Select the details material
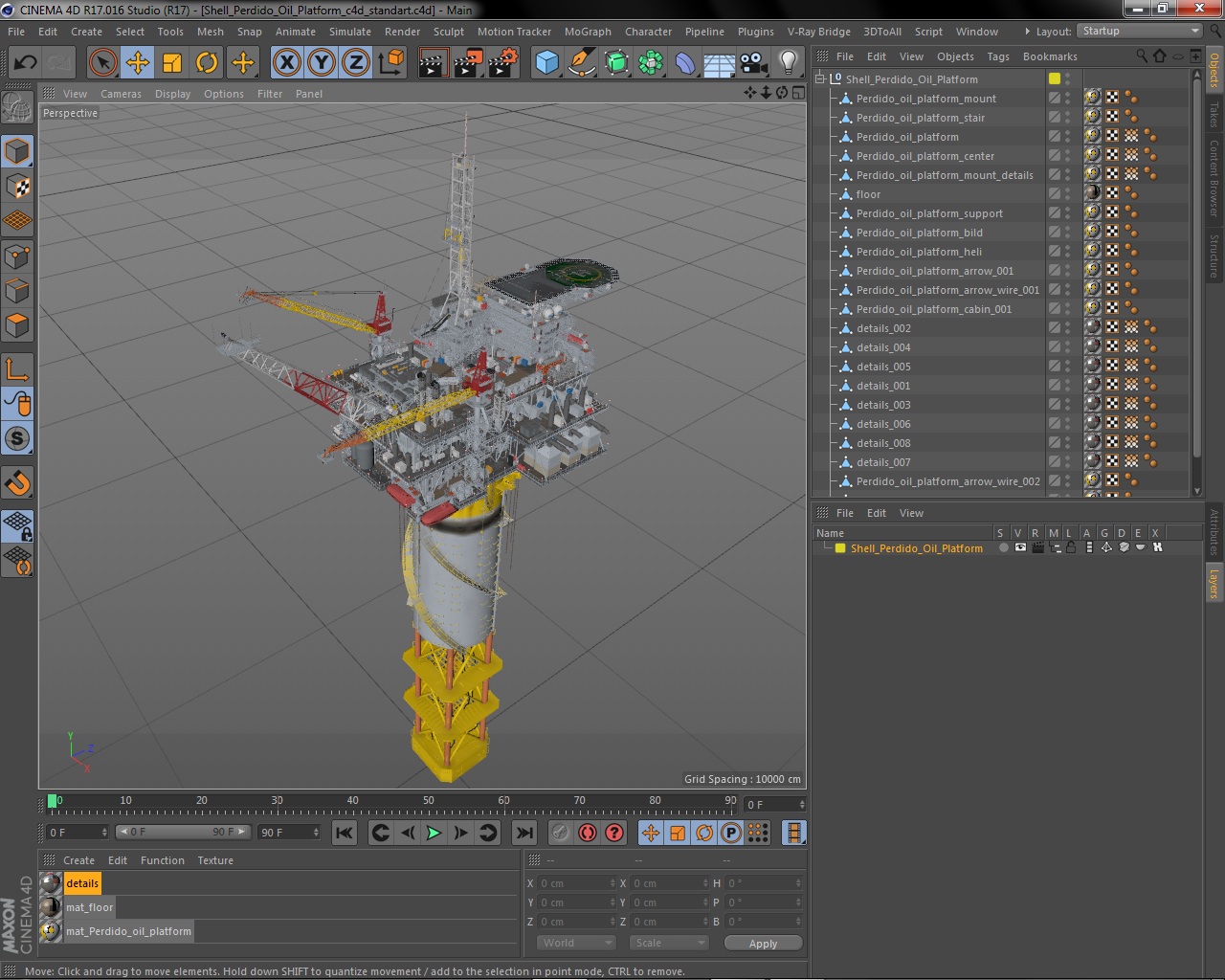This screenshot has width=1225, height=980. point(82,883)
